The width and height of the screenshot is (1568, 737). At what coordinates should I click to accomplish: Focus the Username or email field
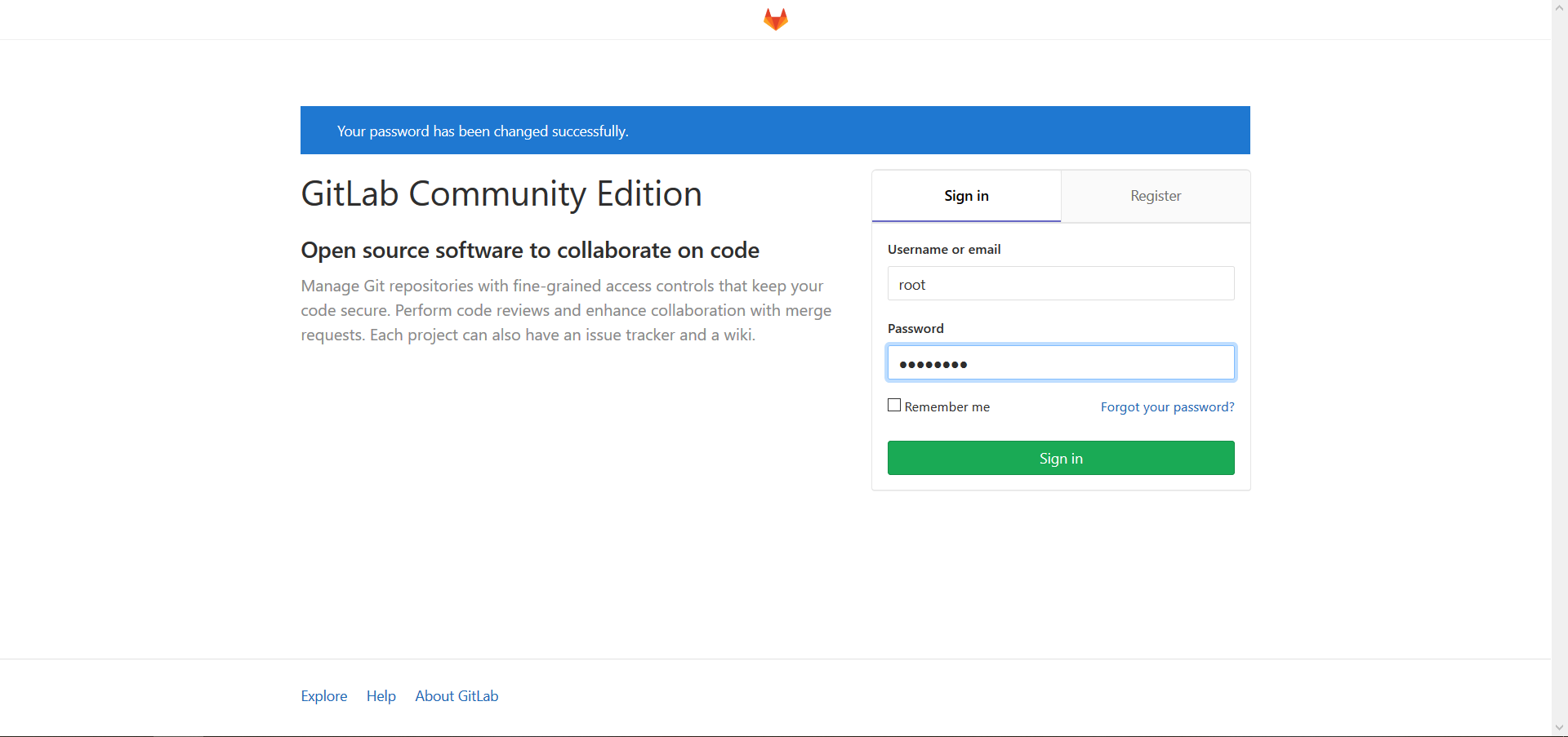[x=1061, y=284]
